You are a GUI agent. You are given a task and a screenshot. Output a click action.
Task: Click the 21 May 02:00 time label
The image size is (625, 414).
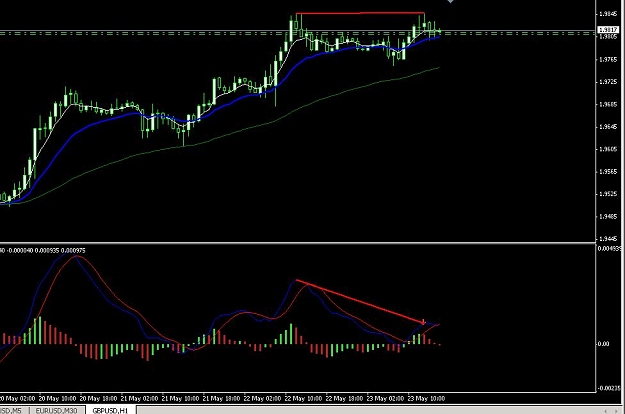click(140, 398)
